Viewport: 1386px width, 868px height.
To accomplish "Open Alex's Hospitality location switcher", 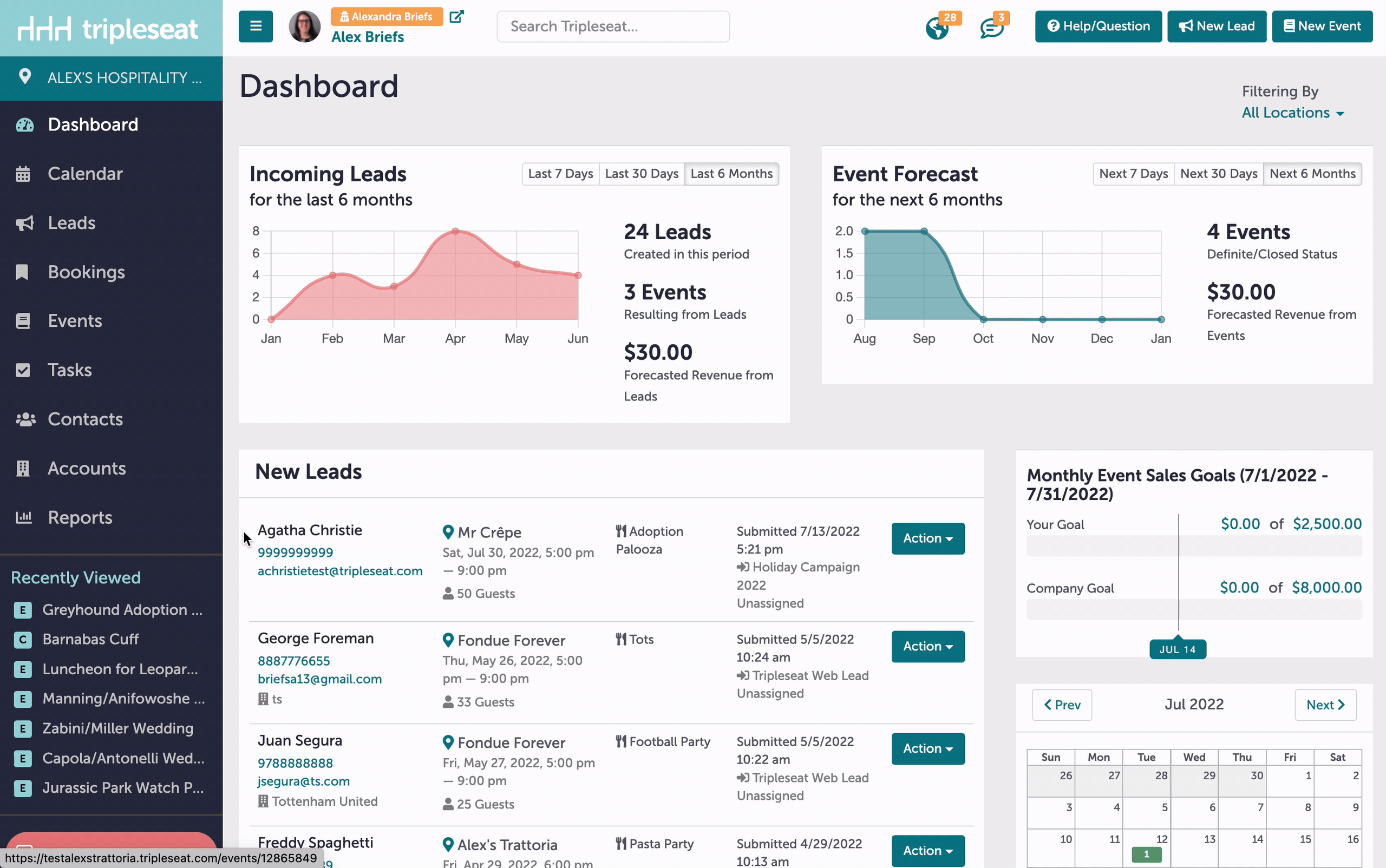I will click(x=112, y=77).
